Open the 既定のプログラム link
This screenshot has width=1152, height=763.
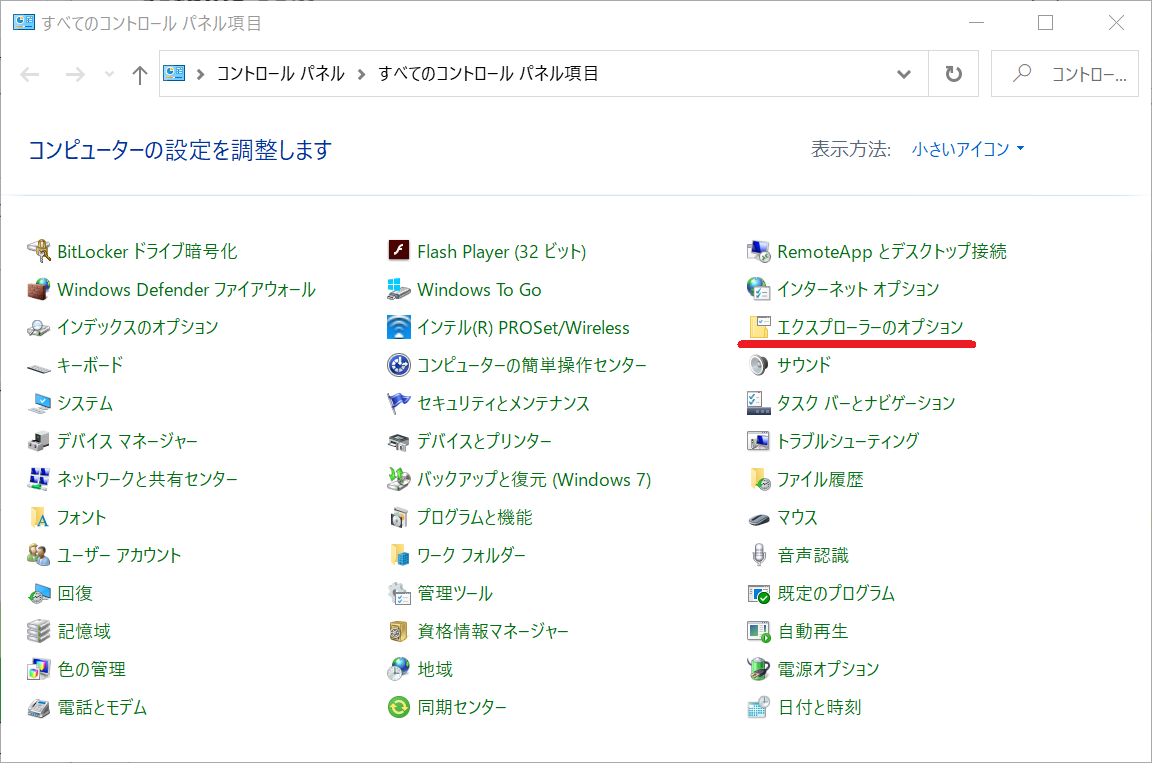tap(836, 593)
